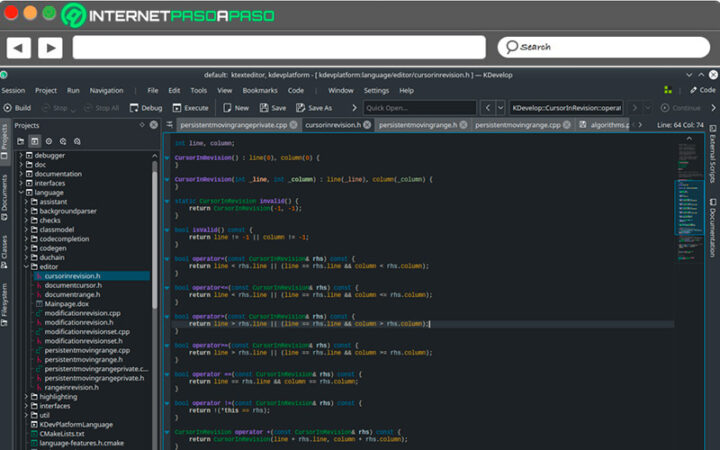The height and width of the screenshot is (450, 720).
Task: Close the persistentmovingrangeprivate.cpp tab
Action: click(293, 125)
